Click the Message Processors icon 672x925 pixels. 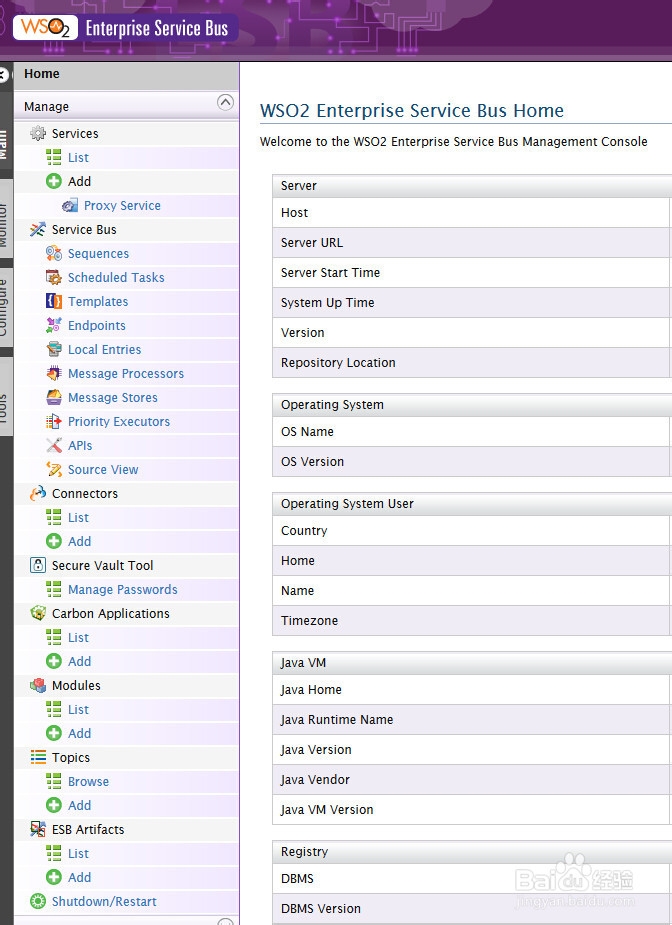(x=54, y=373)
